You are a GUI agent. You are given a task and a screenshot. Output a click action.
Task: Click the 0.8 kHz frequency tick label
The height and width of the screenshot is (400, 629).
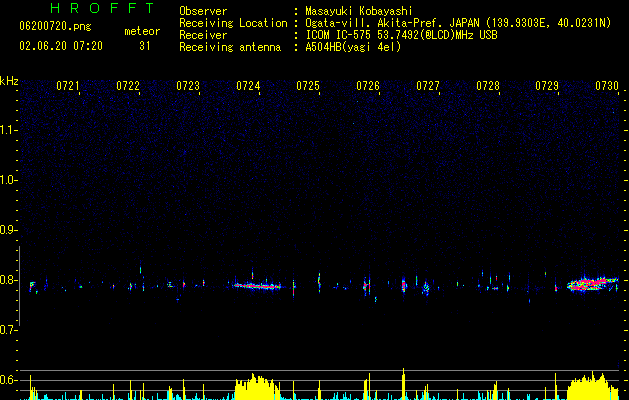8,280
